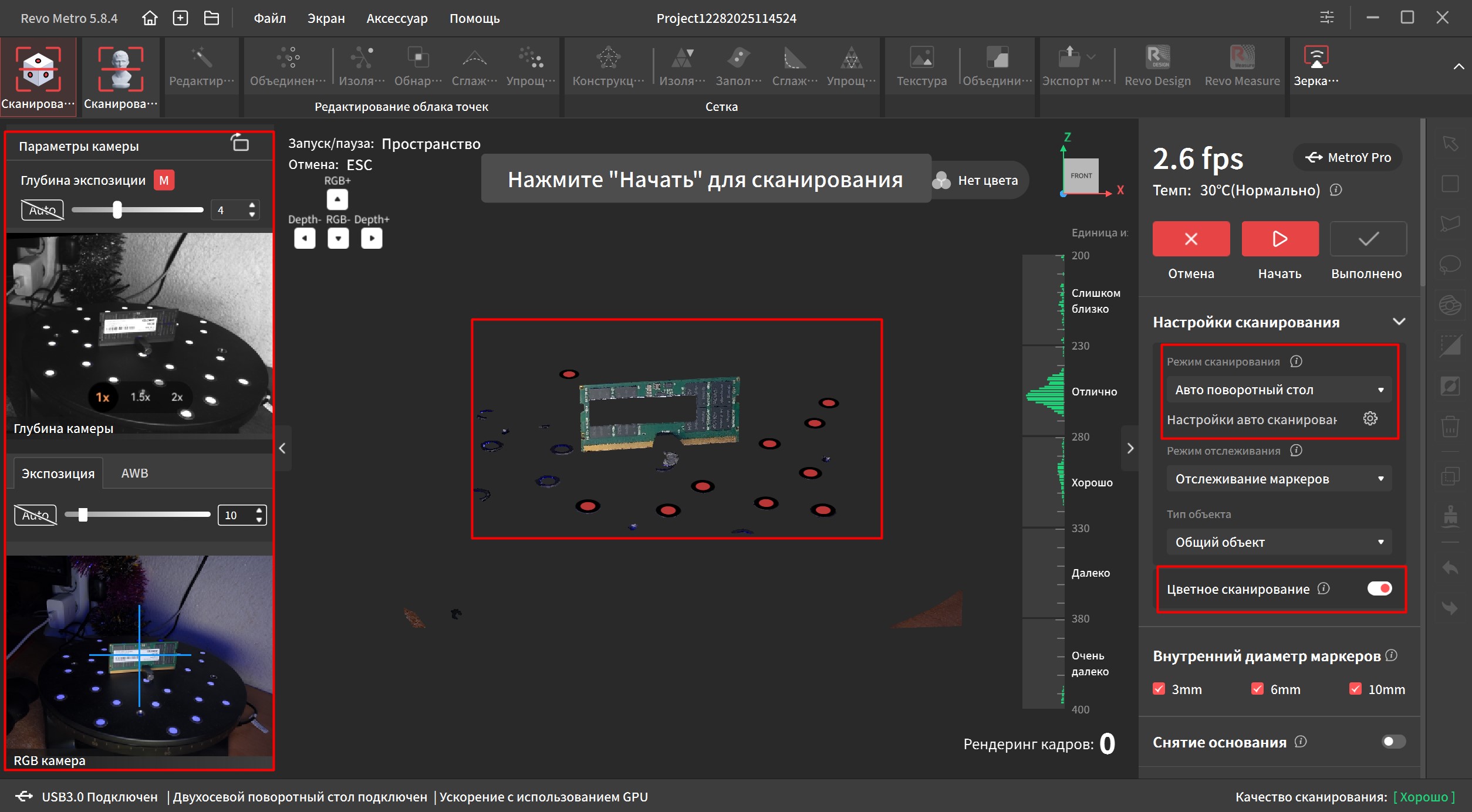1472x812 pixels.
Task: Enable the base removal toggle
Action: point(1393,742)
